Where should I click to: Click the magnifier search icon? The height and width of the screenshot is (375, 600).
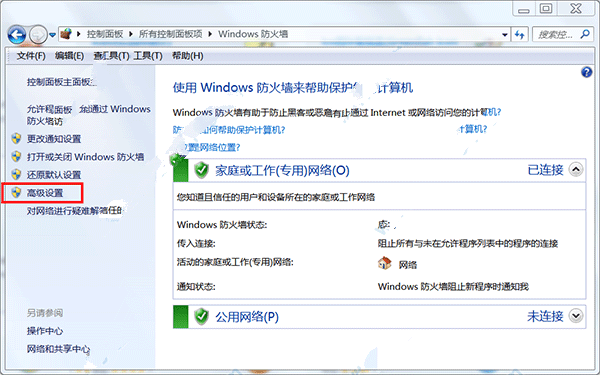pos(585,34)
